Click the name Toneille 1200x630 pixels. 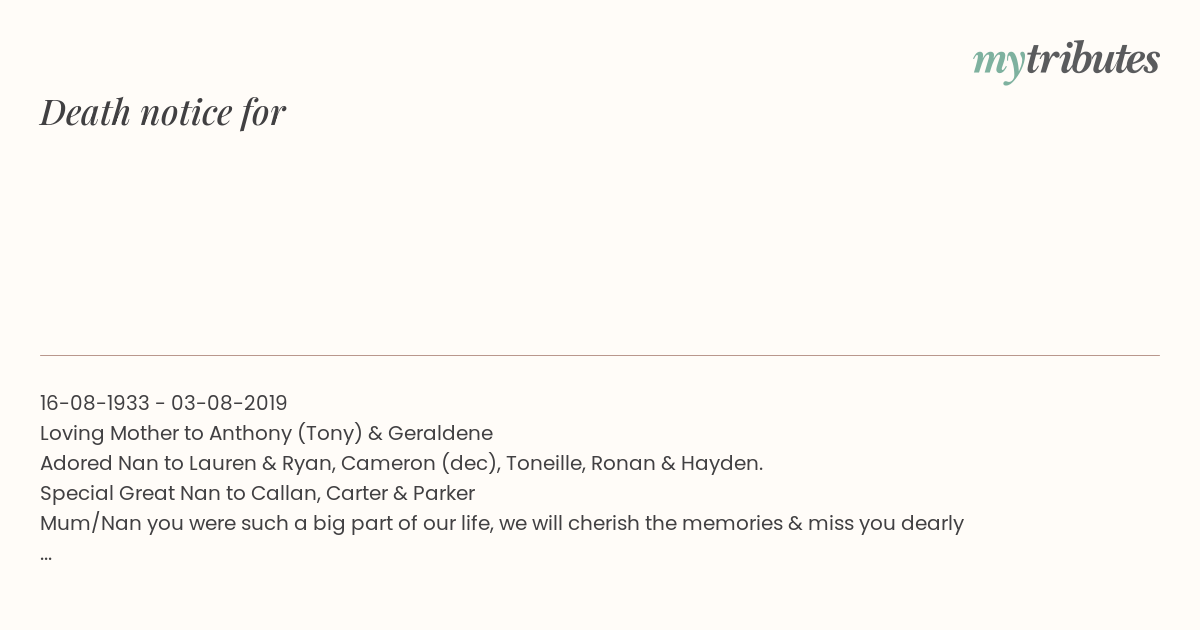tap(546, 463)
